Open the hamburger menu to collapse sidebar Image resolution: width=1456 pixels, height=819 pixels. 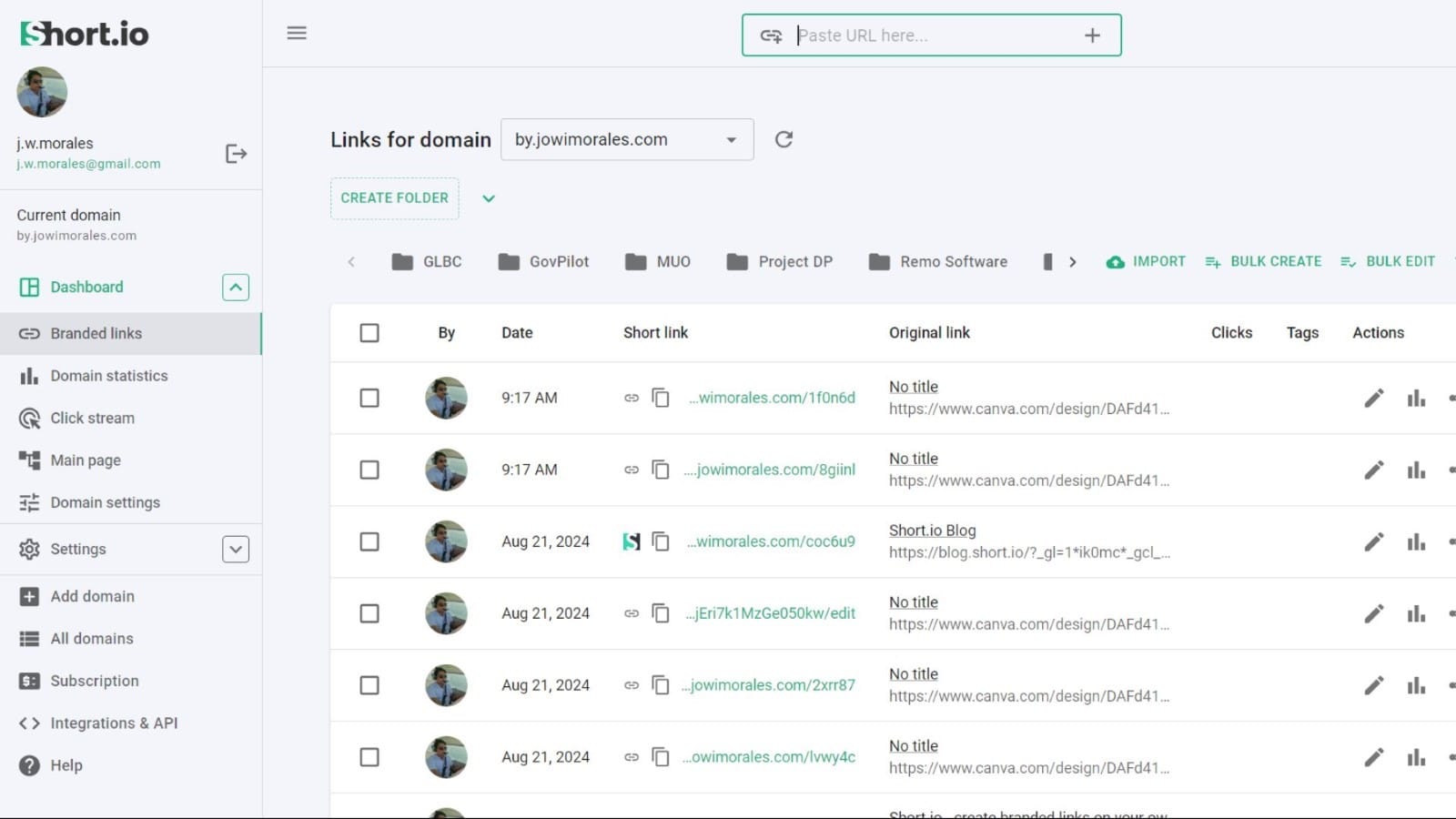(297, 34)
